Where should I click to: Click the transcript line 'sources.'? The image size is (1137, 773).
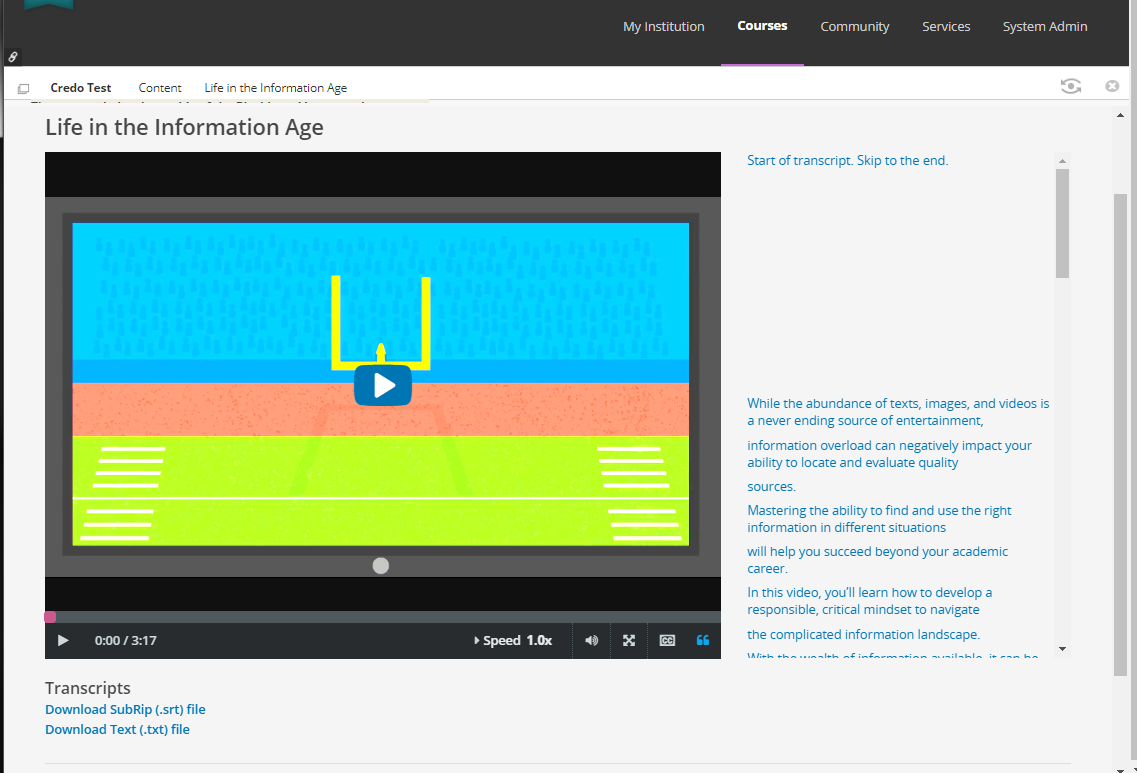tap(772, 487)
